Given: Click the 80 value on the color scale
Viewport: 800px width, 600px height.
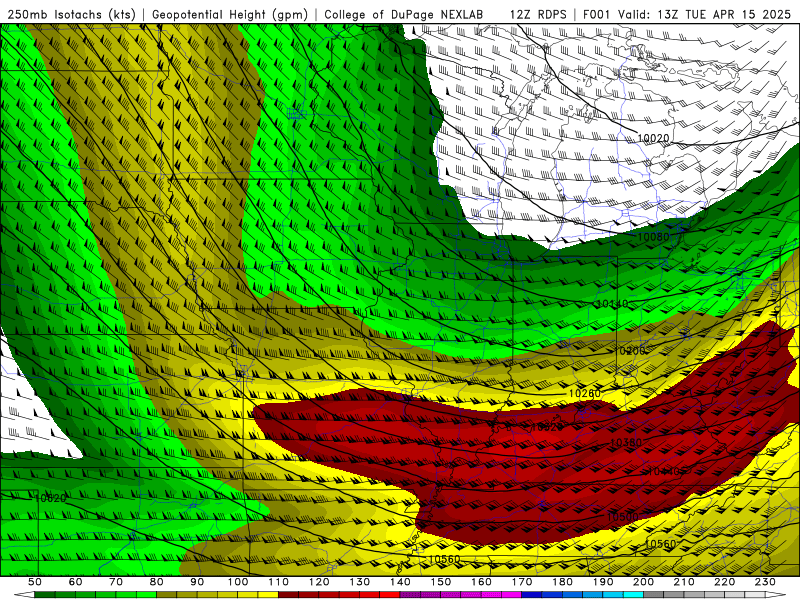Looking at the screenshot, I should [x=157, y=582].
